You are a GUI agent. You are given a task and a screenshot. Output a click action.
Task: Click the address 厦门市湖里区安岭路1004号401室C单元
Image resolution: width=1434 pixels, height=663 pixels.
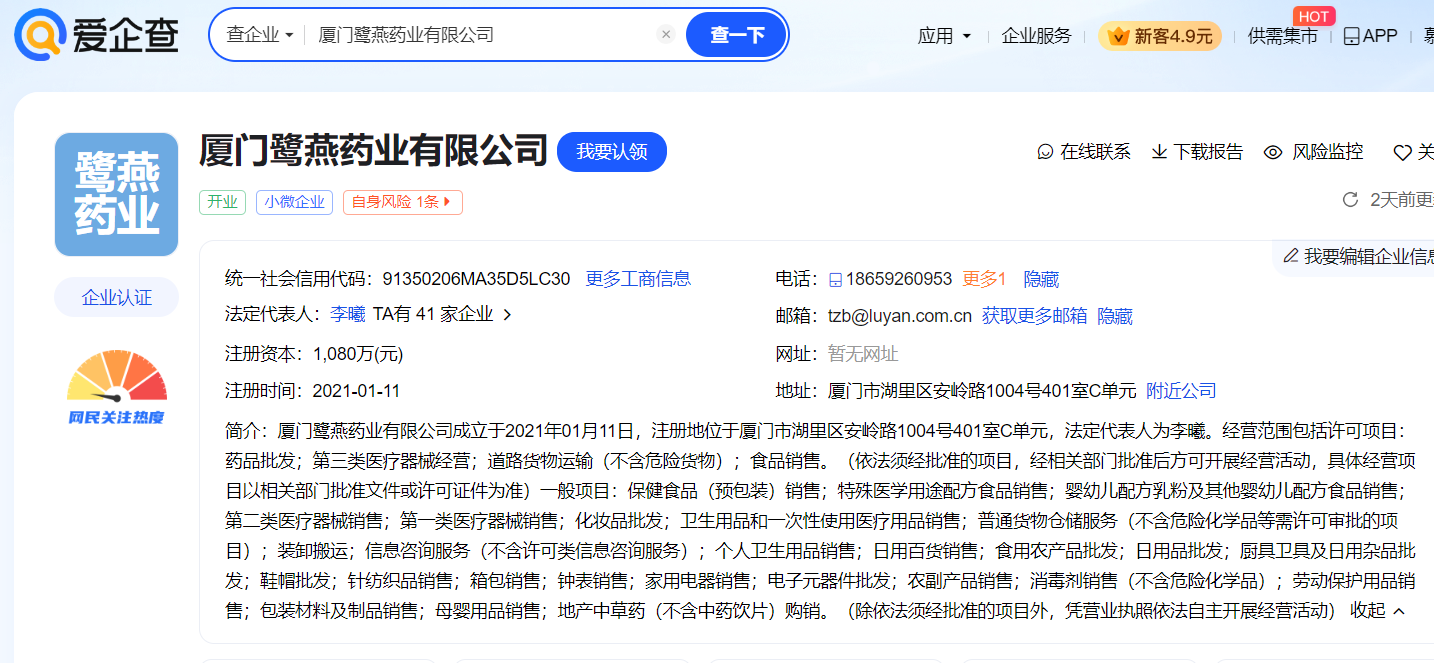(982, 391)
